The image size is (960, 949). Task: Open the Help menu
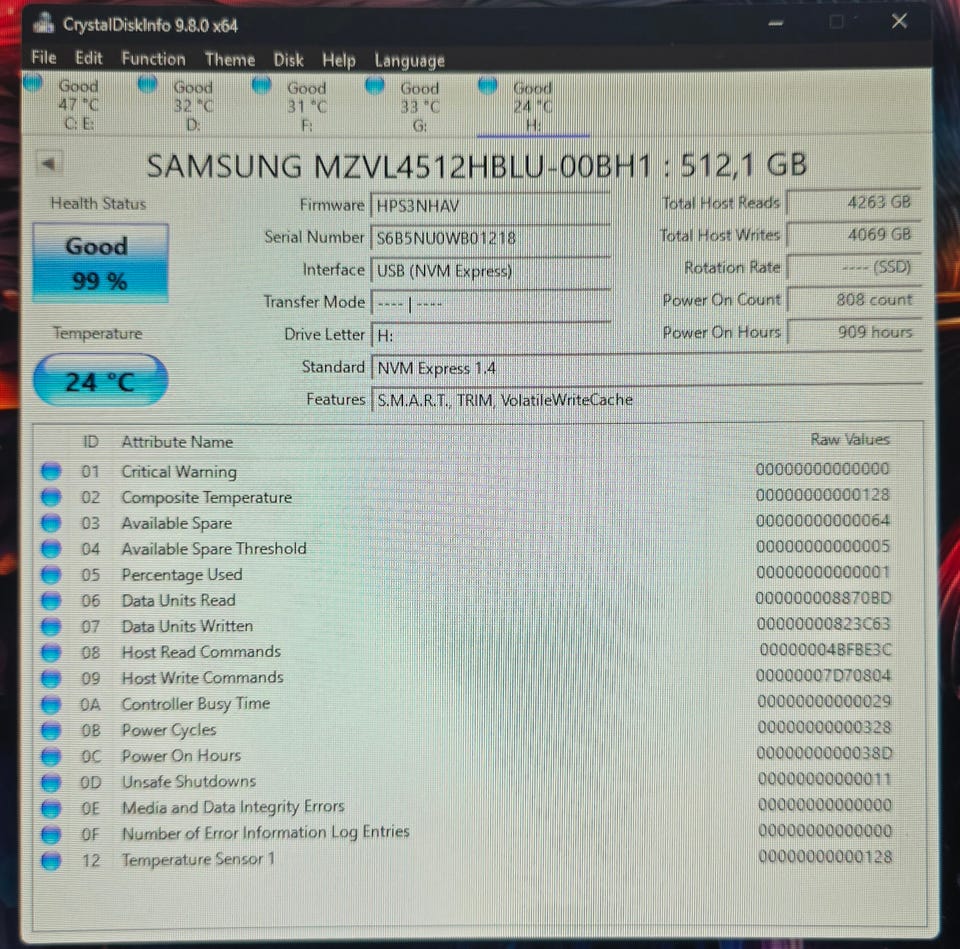[339, 60]
